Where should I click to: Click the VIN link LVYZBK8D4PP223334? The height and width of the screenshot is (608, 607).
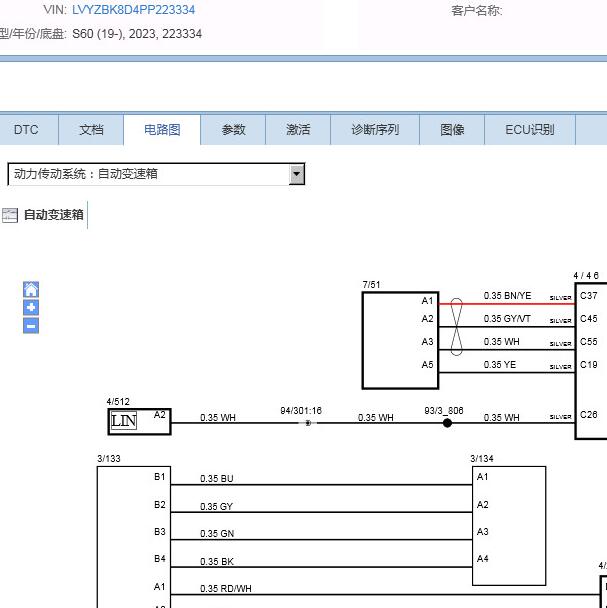pos(133,10)
